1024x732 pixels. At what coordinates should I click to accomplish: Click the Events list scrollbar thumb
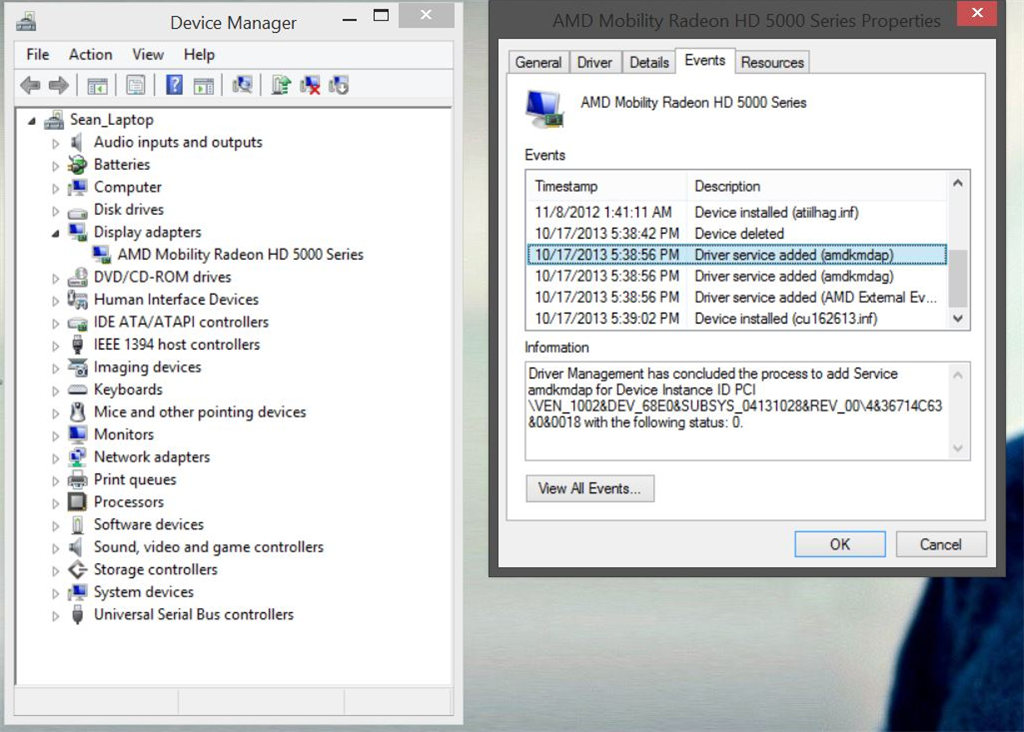point(957,278)
